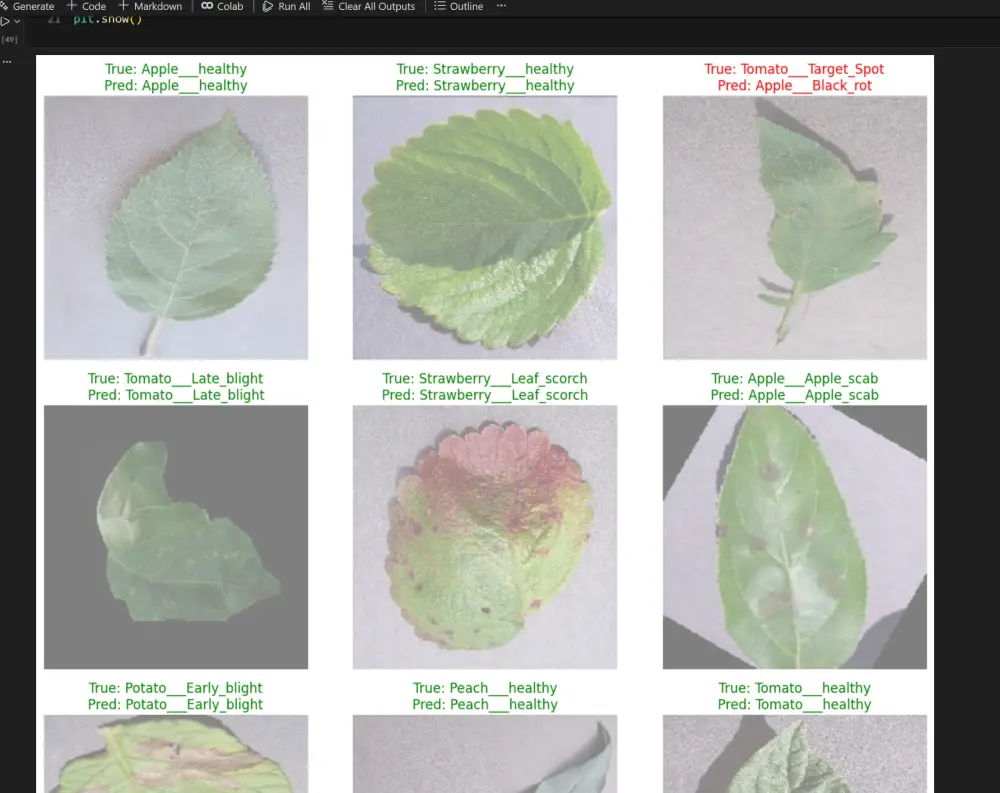
Task: Click the healthy strawberry leaf image
Action: coord(485,228)
